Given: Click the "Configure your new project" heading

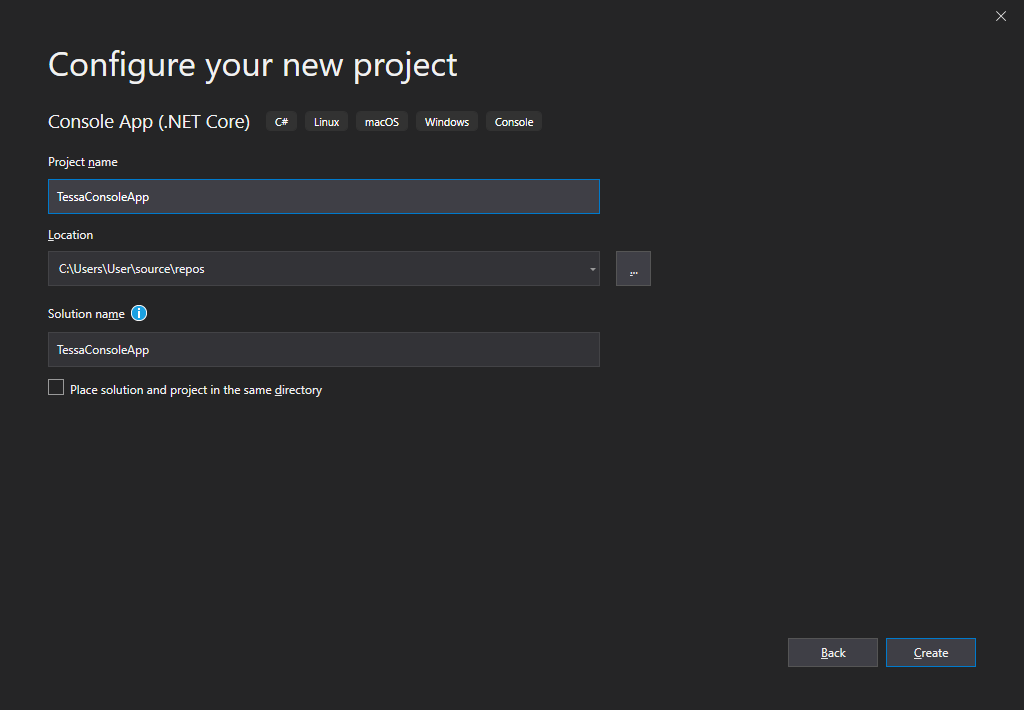Looking at the screenshot, I should click(252, 64).
